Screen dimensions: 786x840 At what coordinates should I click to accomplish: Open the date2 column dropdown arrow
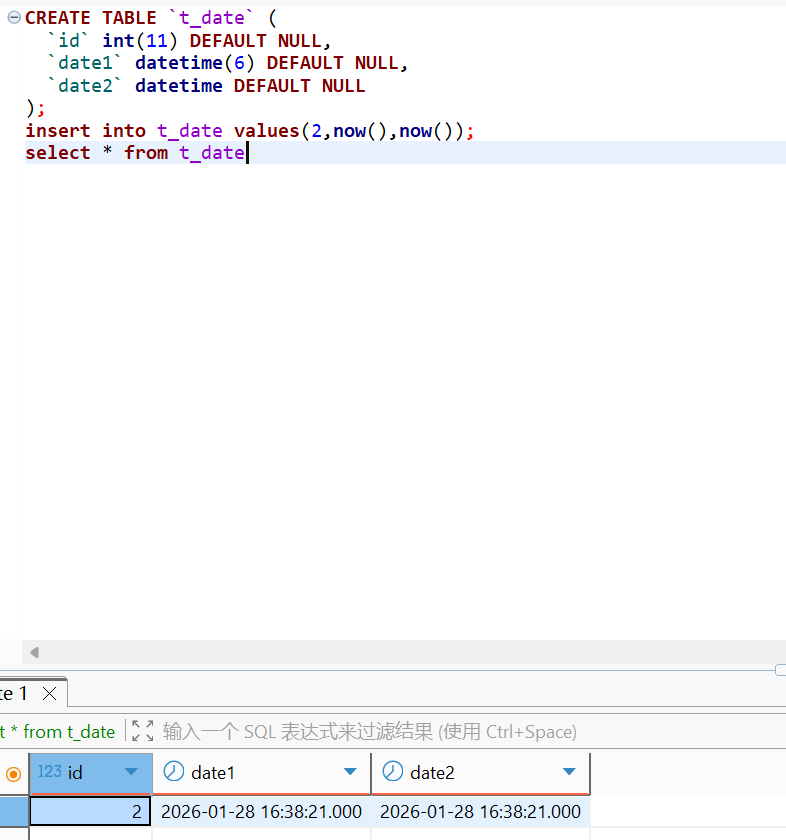tap(569, 772)
